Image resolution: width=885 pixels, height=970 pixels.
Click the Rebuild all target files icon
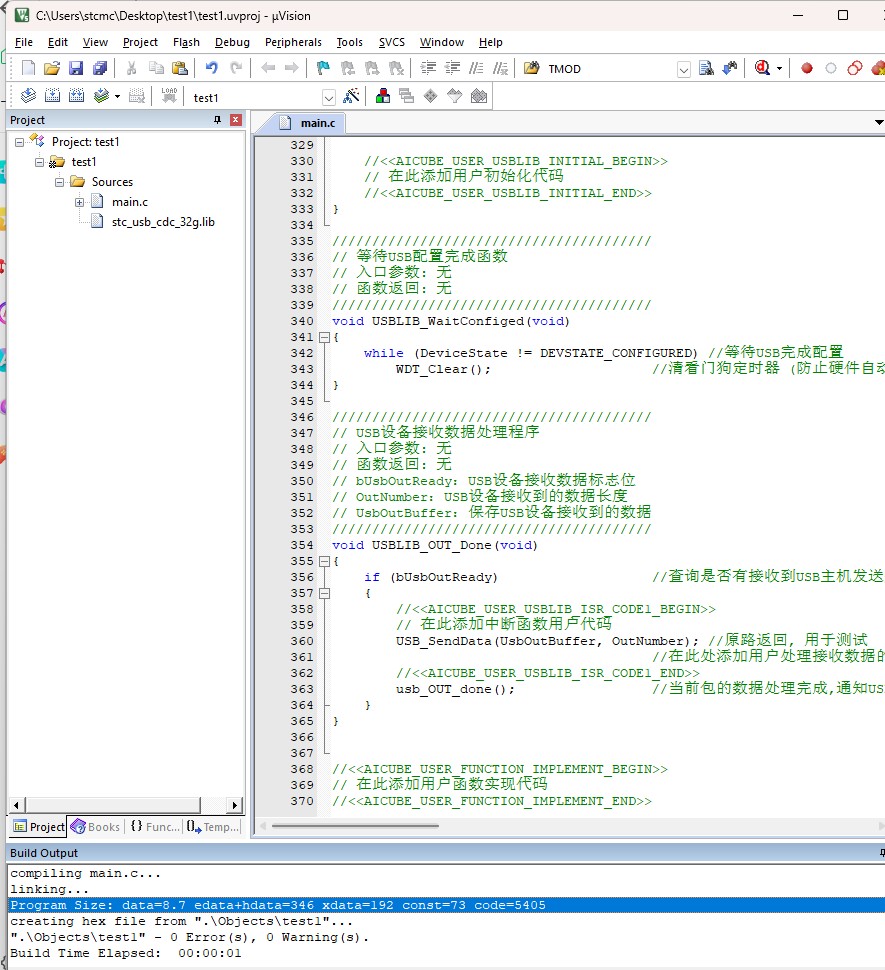77,96
